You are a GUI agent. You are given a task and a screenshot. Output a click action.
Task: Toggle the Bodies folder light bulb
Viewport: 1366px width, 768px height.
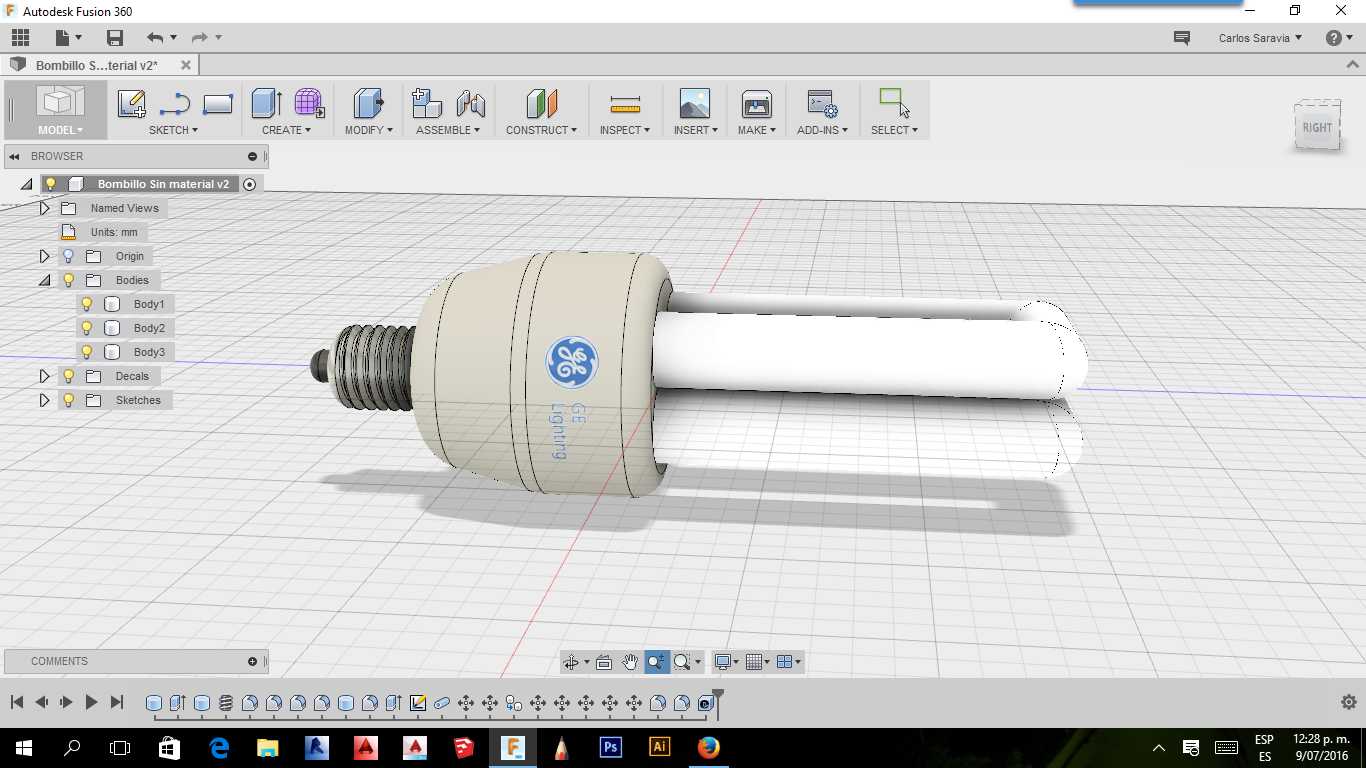[x=68, y=280]
